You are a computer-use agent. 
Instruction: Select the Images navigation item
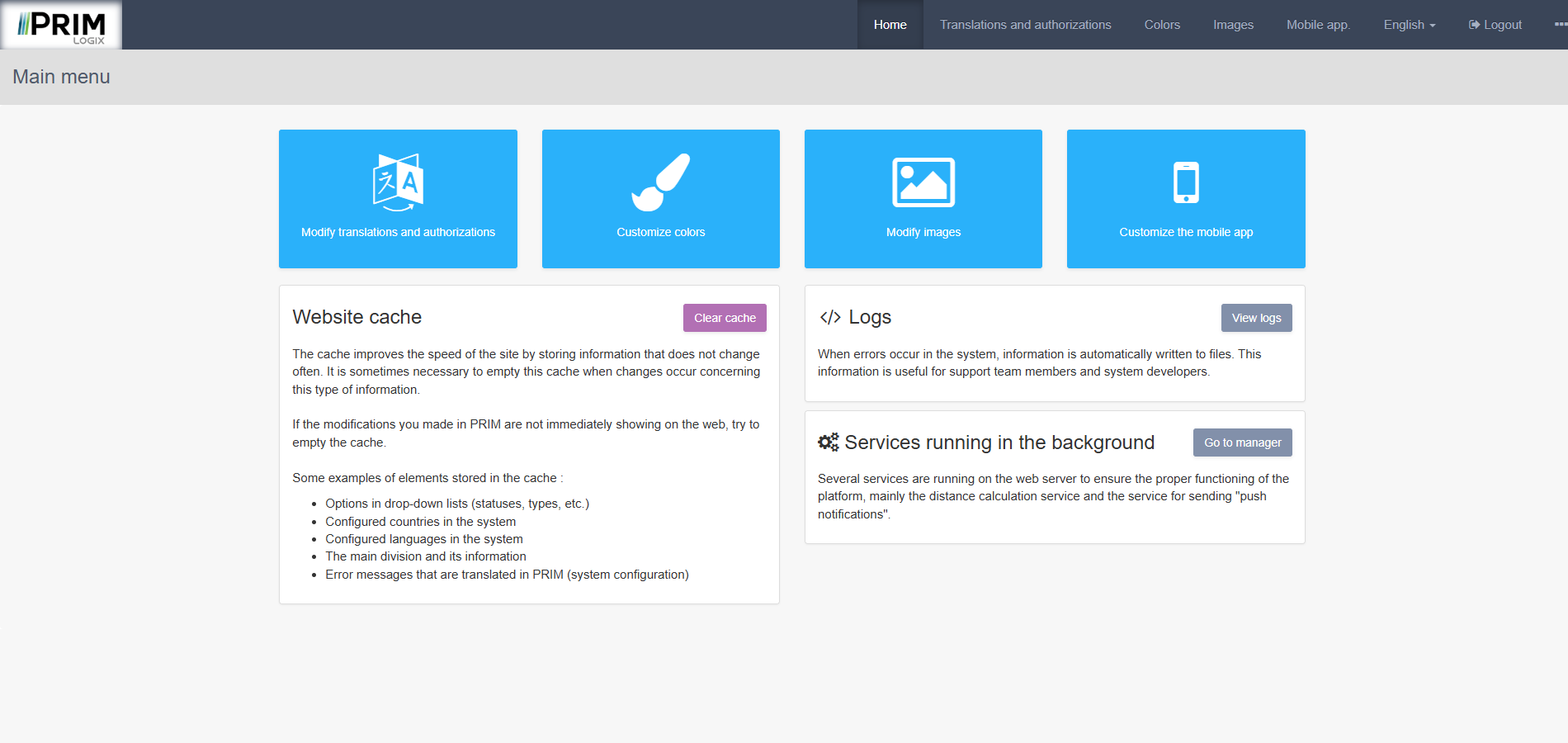[1233, 25]
